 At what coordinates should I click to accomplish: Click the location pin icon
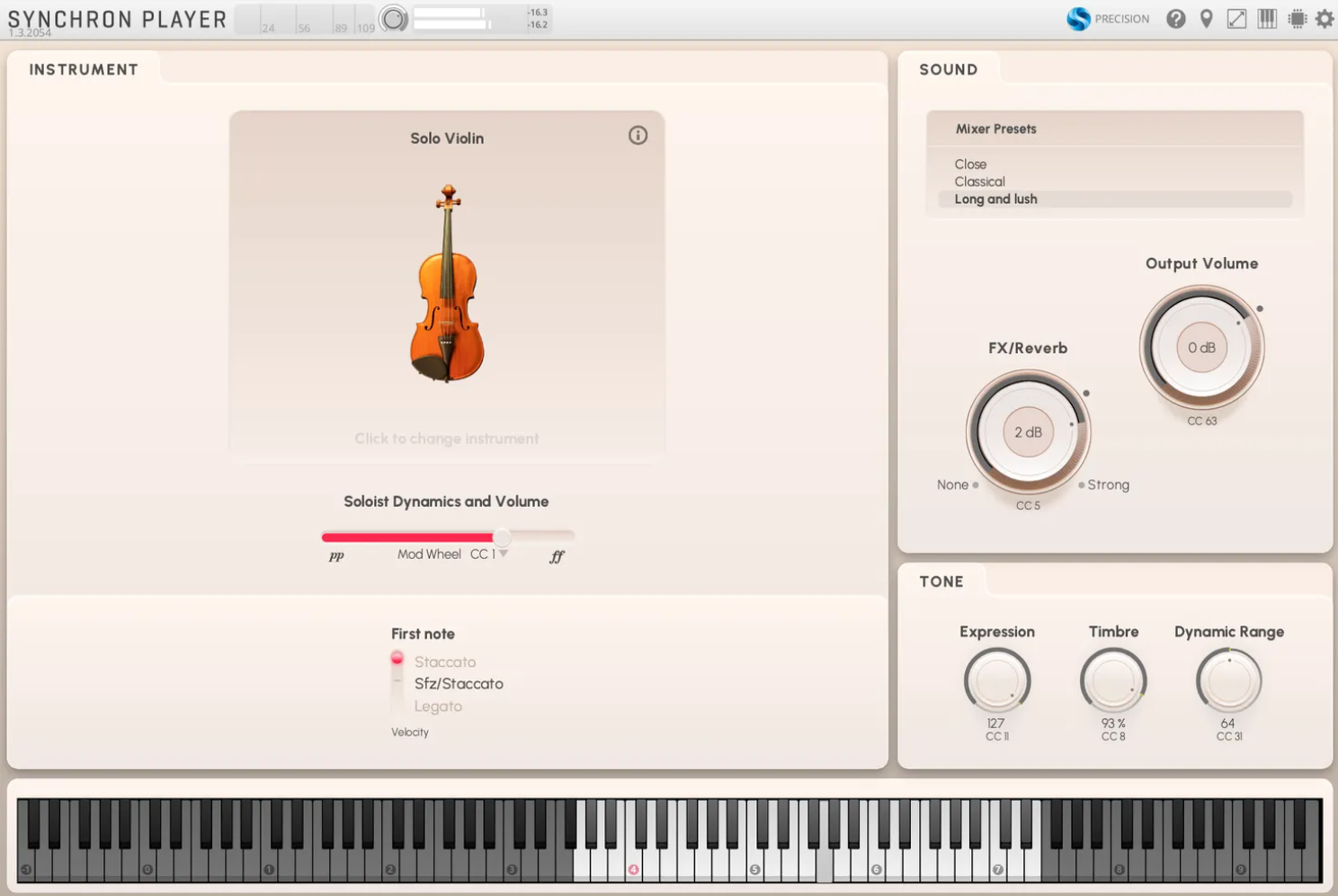1207,19
